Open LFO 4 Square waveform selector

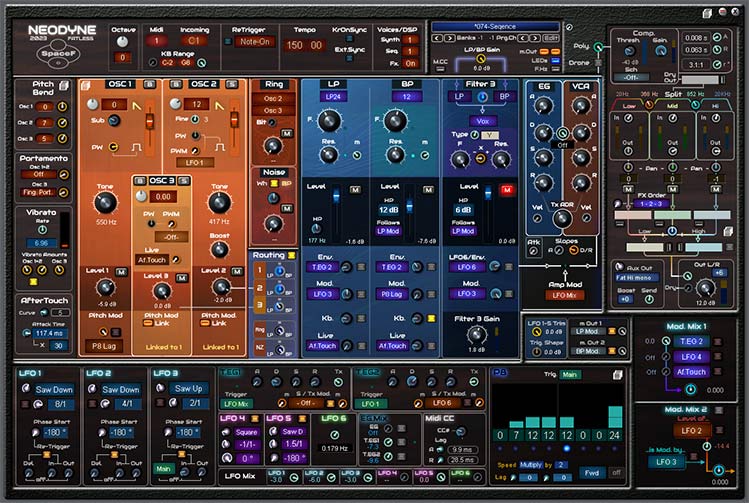246,432
